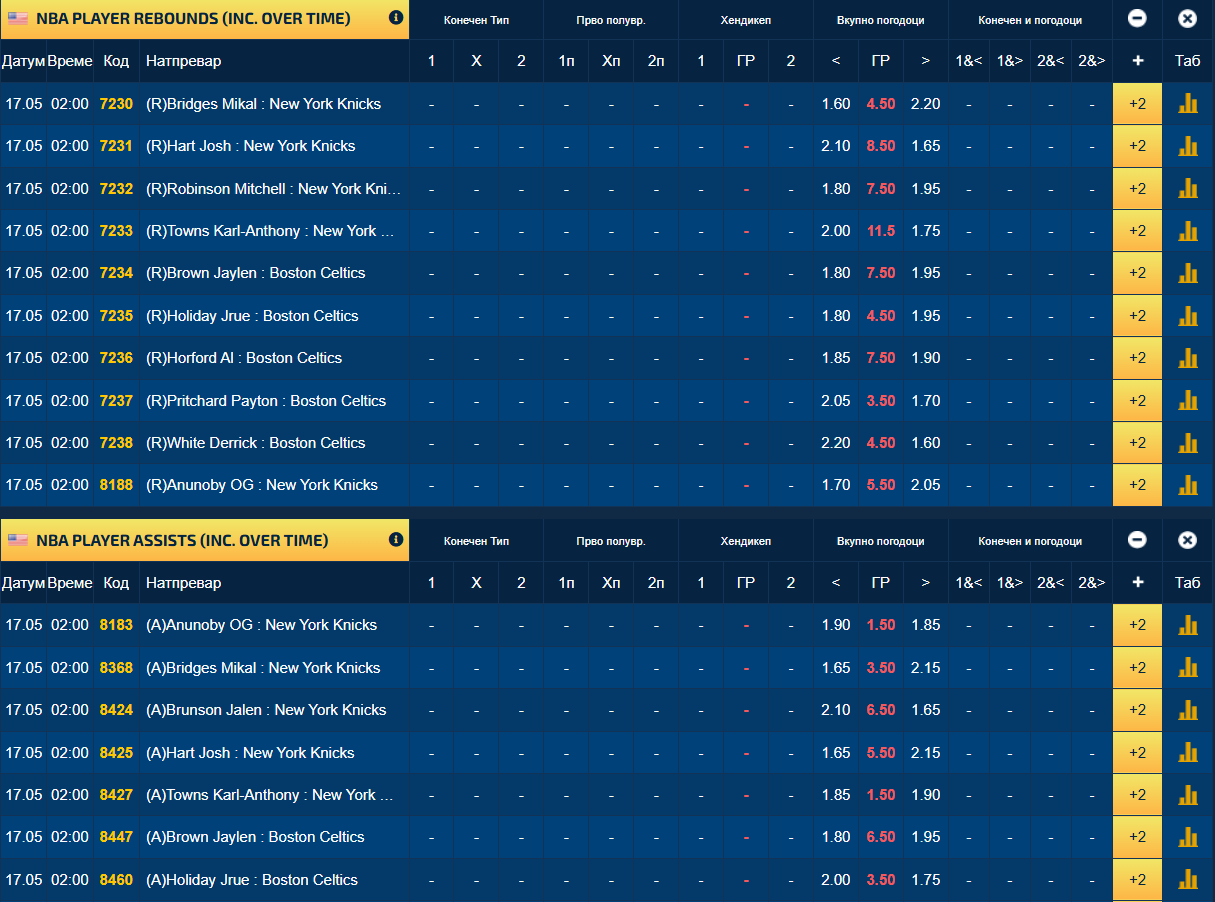Open stats chart icon for Anunoby OG assists
1215x902 pixels.
1188,625
